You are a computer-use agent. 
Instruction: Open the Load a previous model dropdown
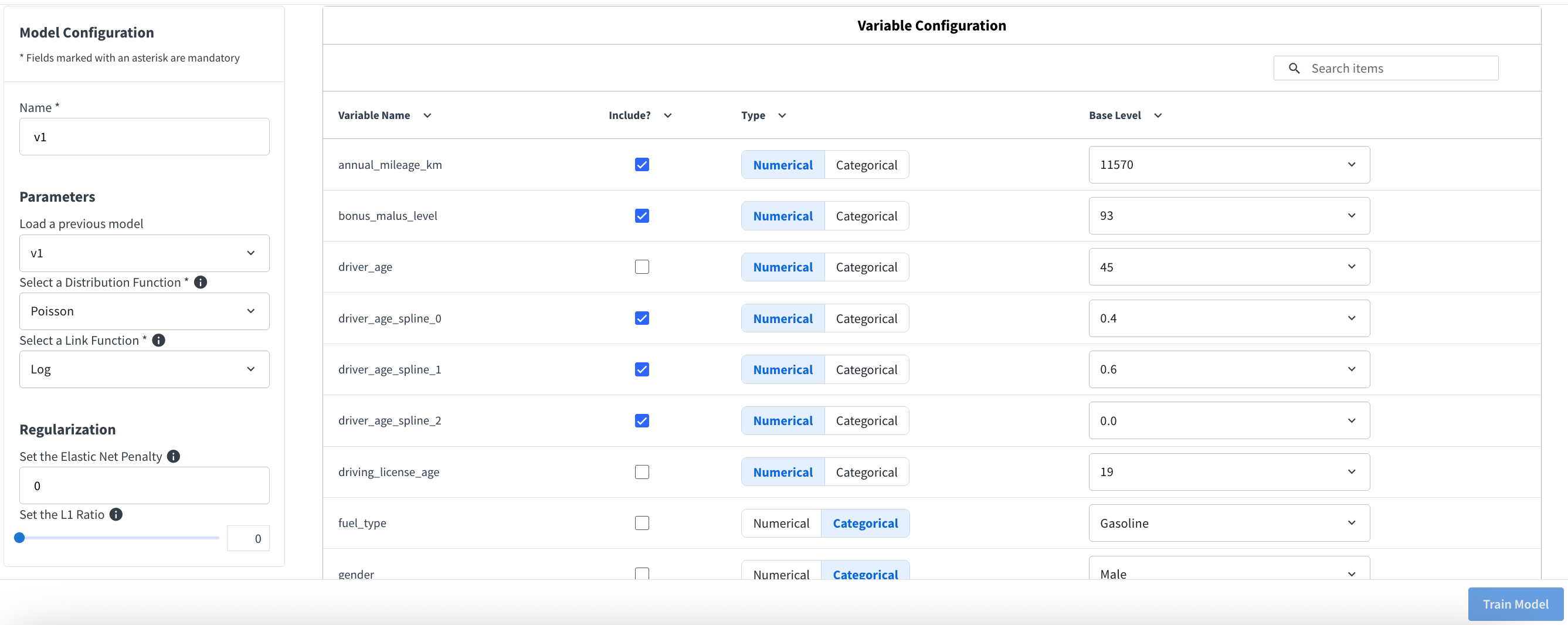pos(144,253)
